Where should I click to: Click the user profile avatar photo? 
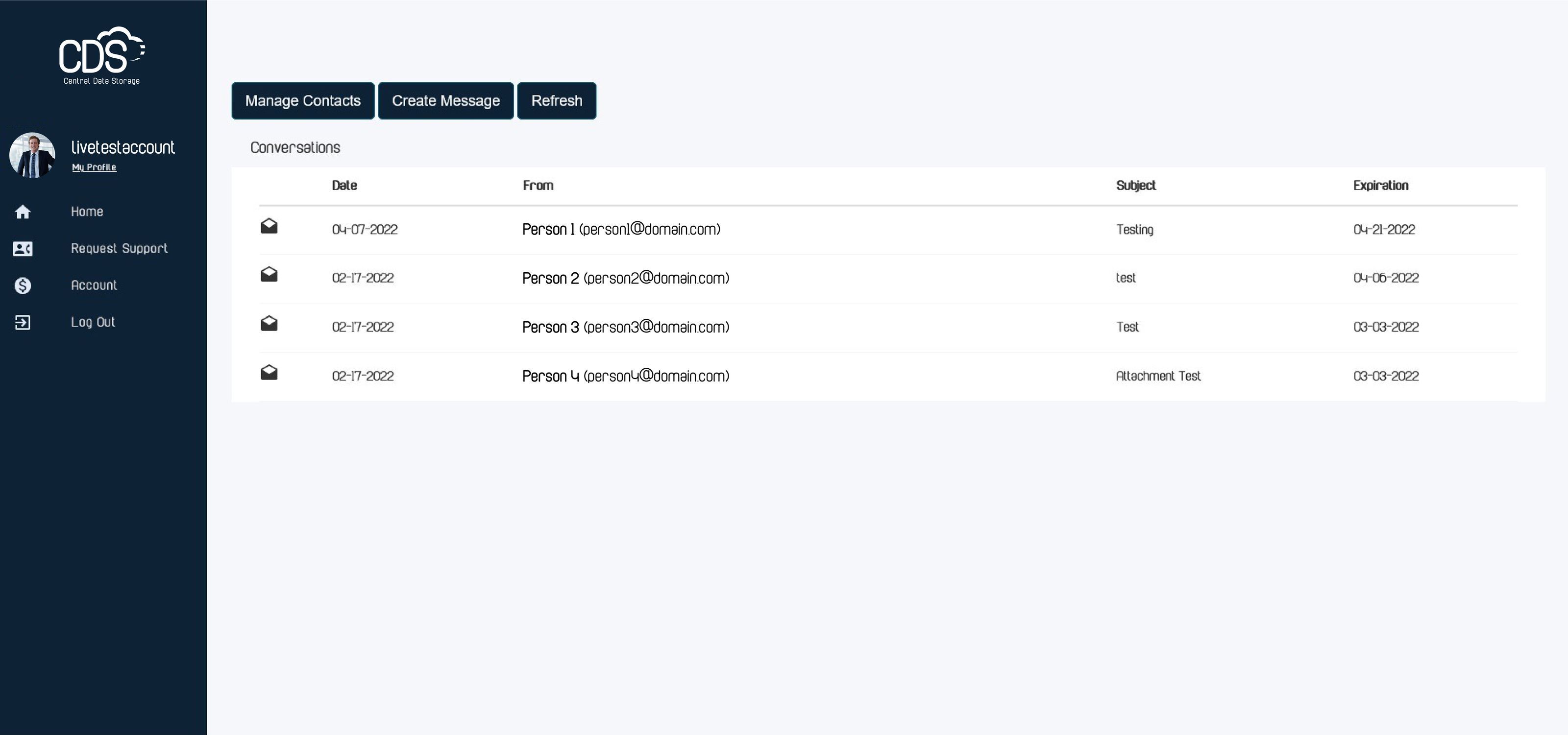32,155
